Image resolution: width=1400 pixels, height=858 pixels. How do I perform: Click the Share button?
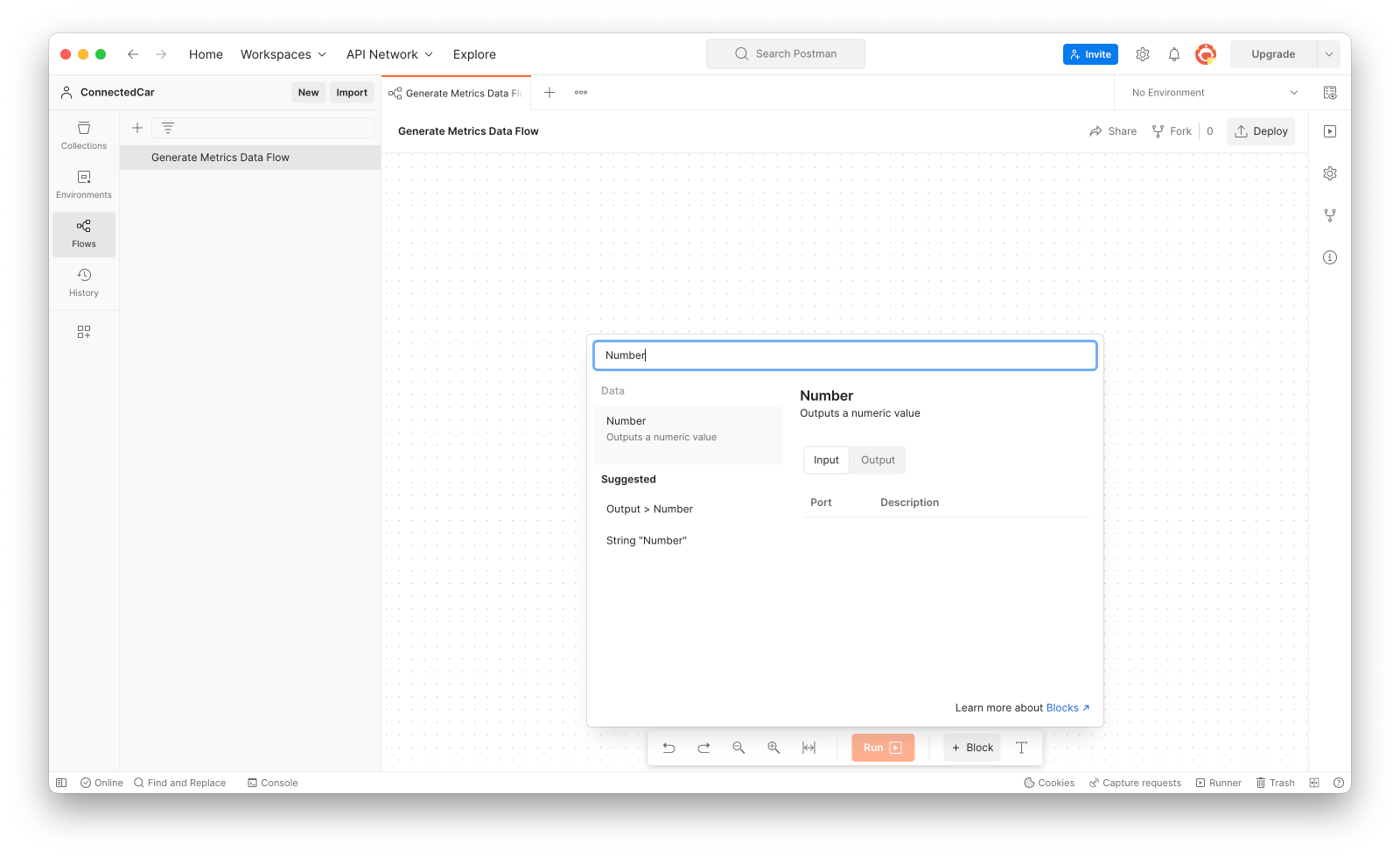coord(1113,131)
